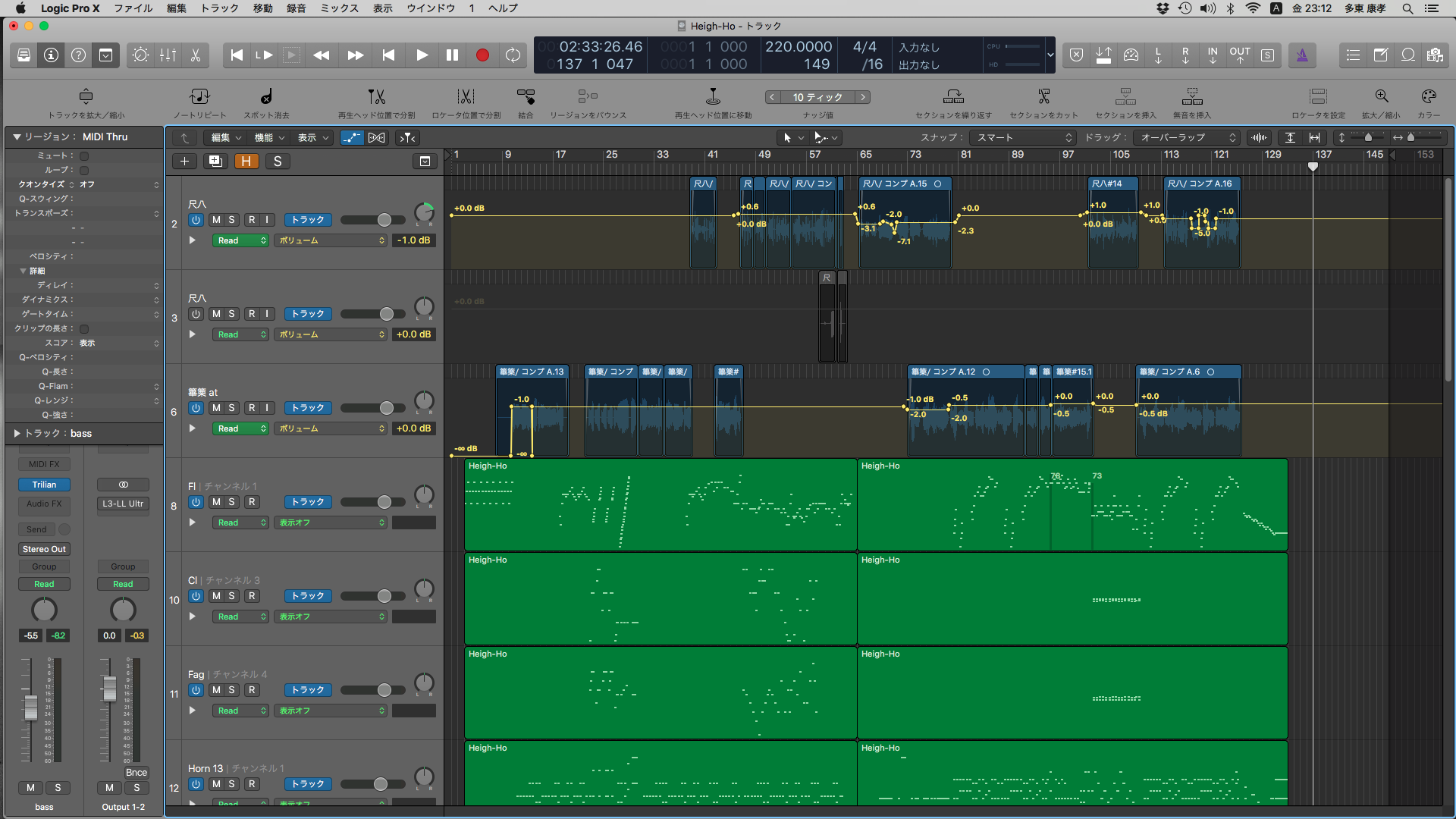1456x819 pixels.
Task: Open the Drag overlap dropdown
Action: pos(1188,137)
